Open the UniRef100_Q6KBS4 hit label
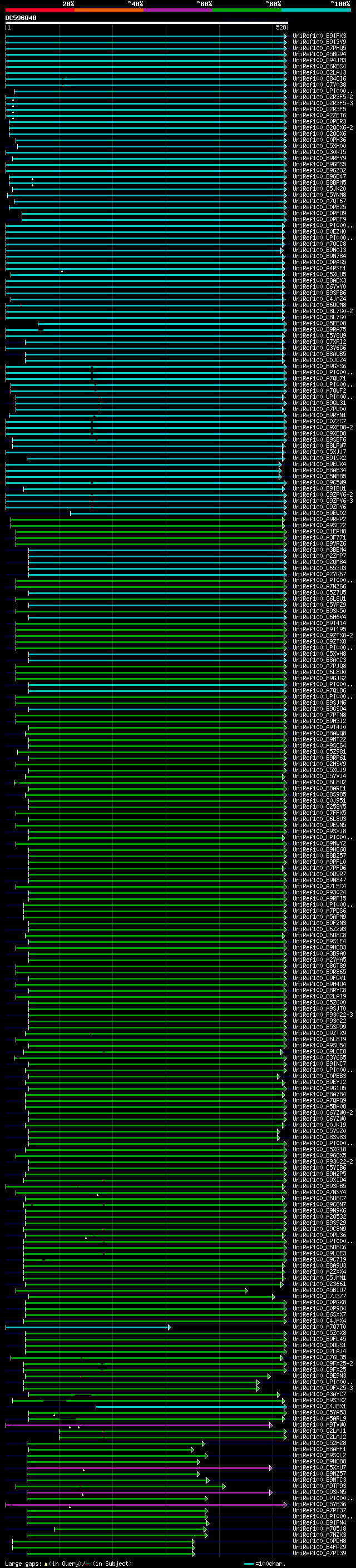This screenshot has width=356, height=1568. pyautogui.click(x=319, y=66)
